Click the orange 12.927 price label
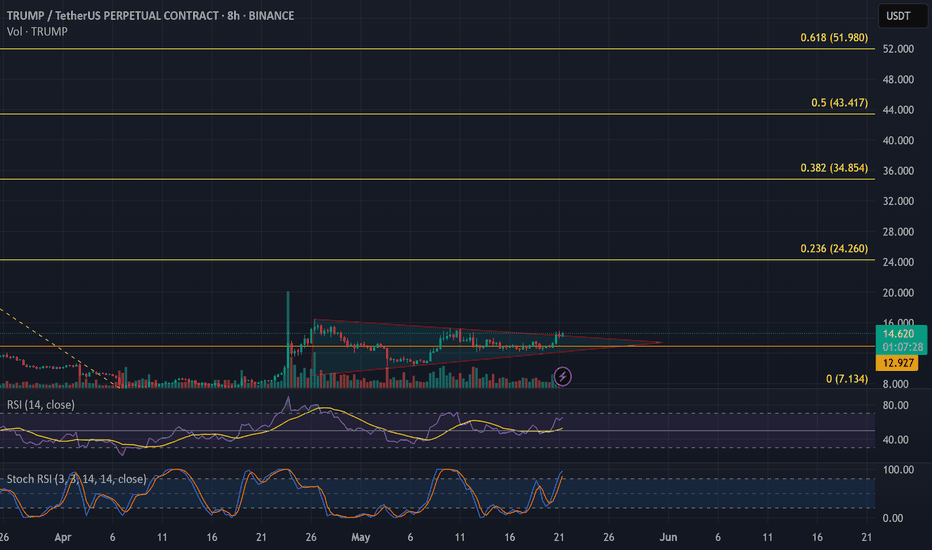Viewport: 932px width, 550px height. (x=898, y=363)
